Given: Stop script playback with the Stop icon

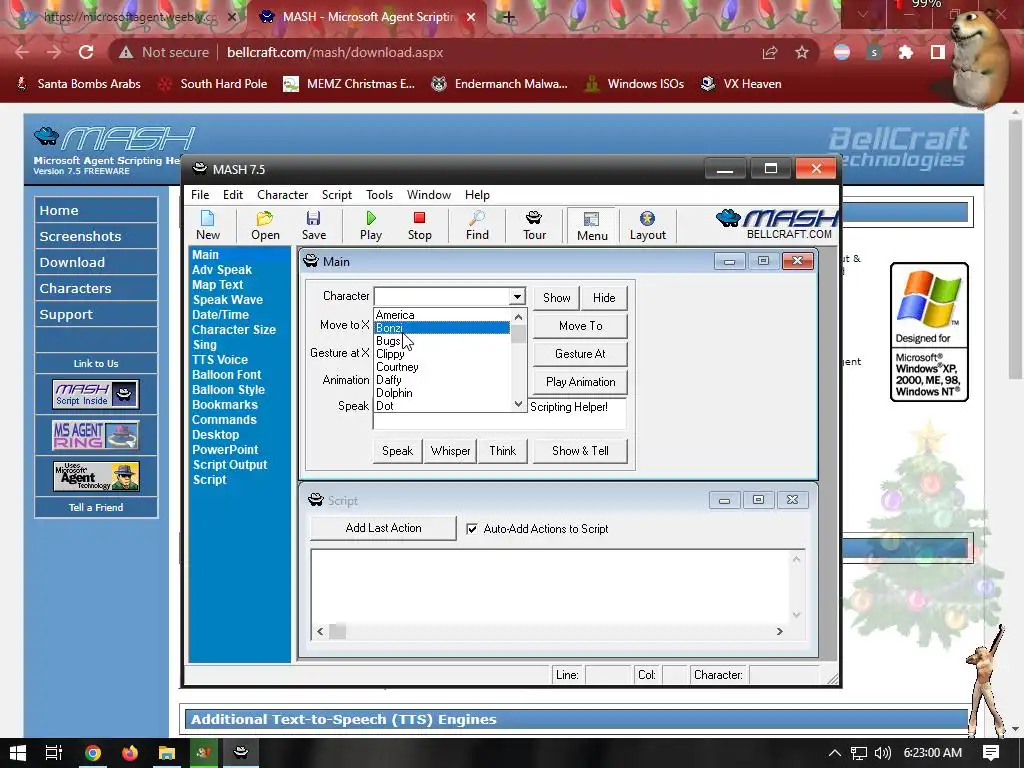Looking at the screenshot, I should point(419,225).
